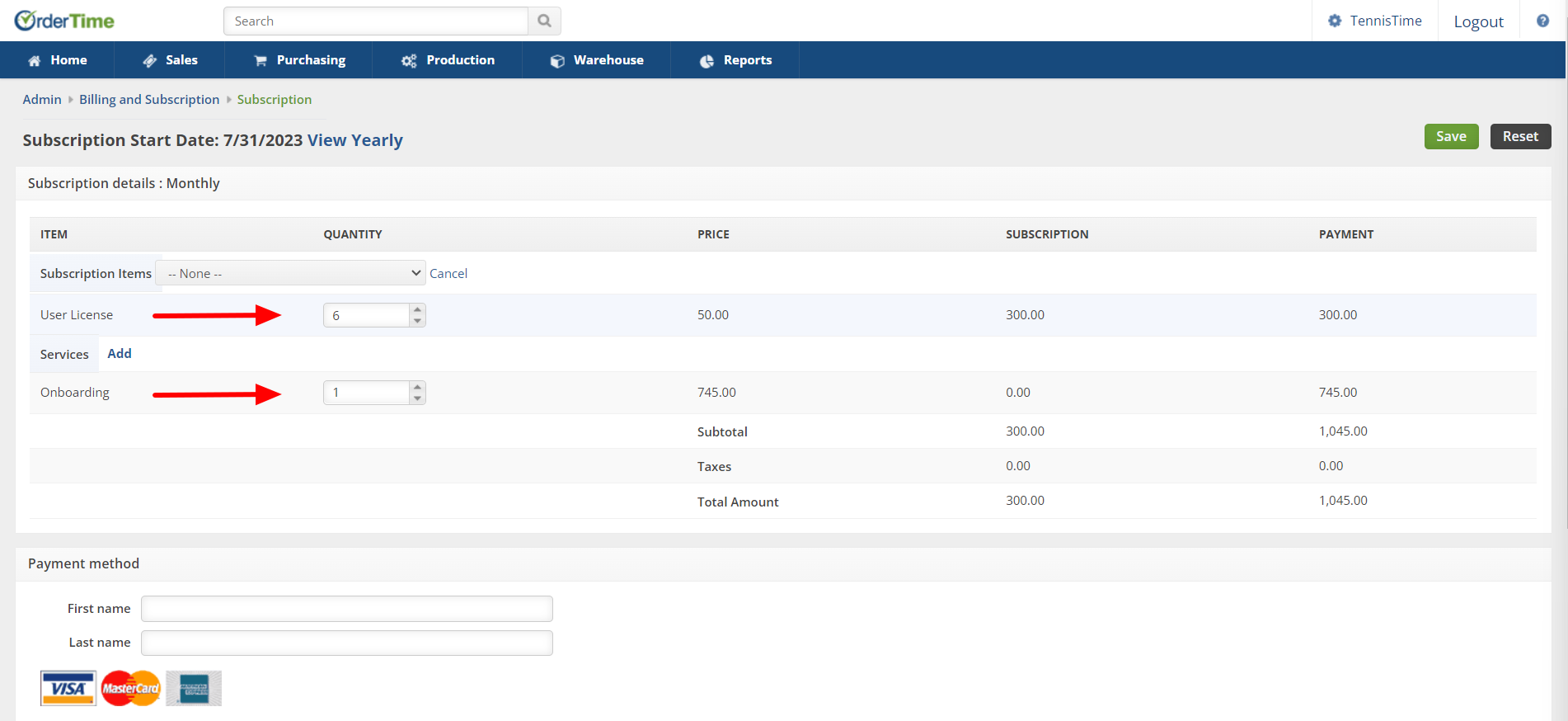1568x721 pixels.
Task: Click the Subscription breadcrumb
Action: click(275, 99)
